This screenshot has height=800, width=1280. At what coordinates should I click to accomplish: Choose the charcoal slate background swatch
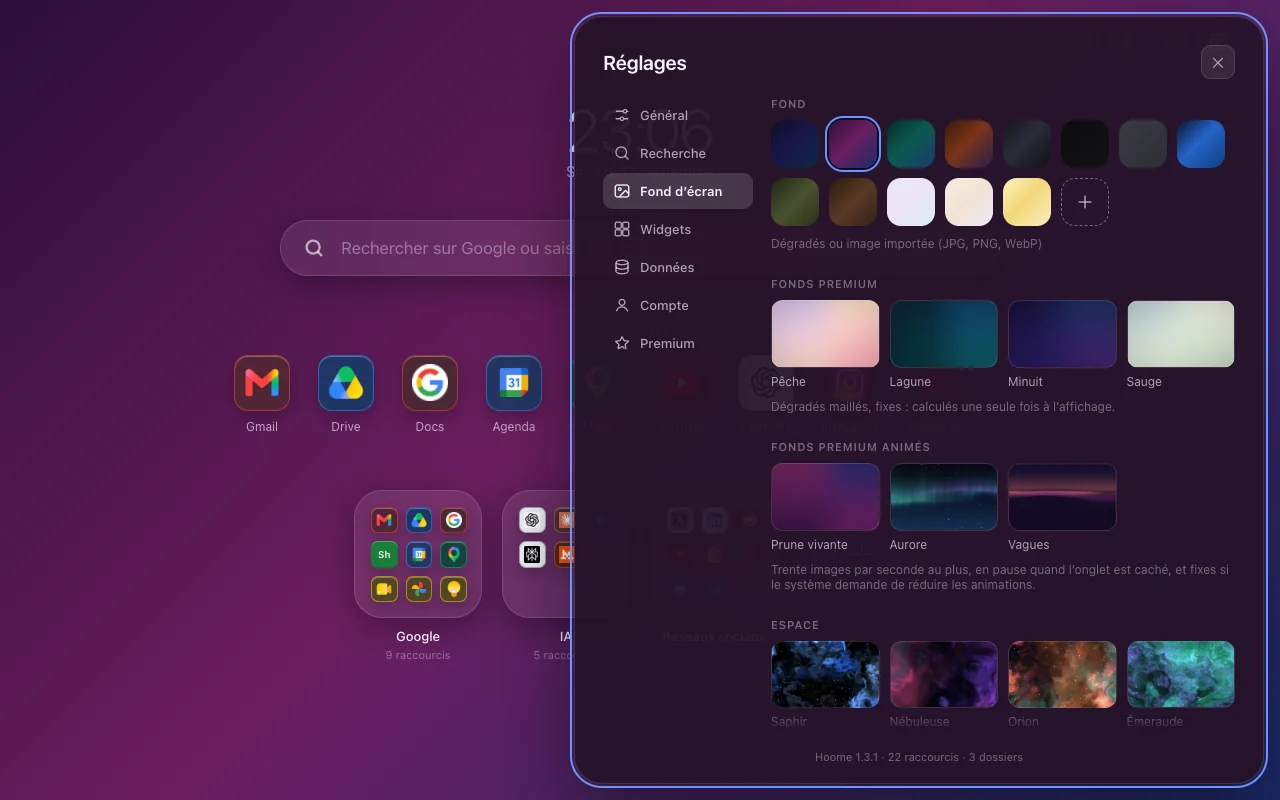tap(1027, 144)
